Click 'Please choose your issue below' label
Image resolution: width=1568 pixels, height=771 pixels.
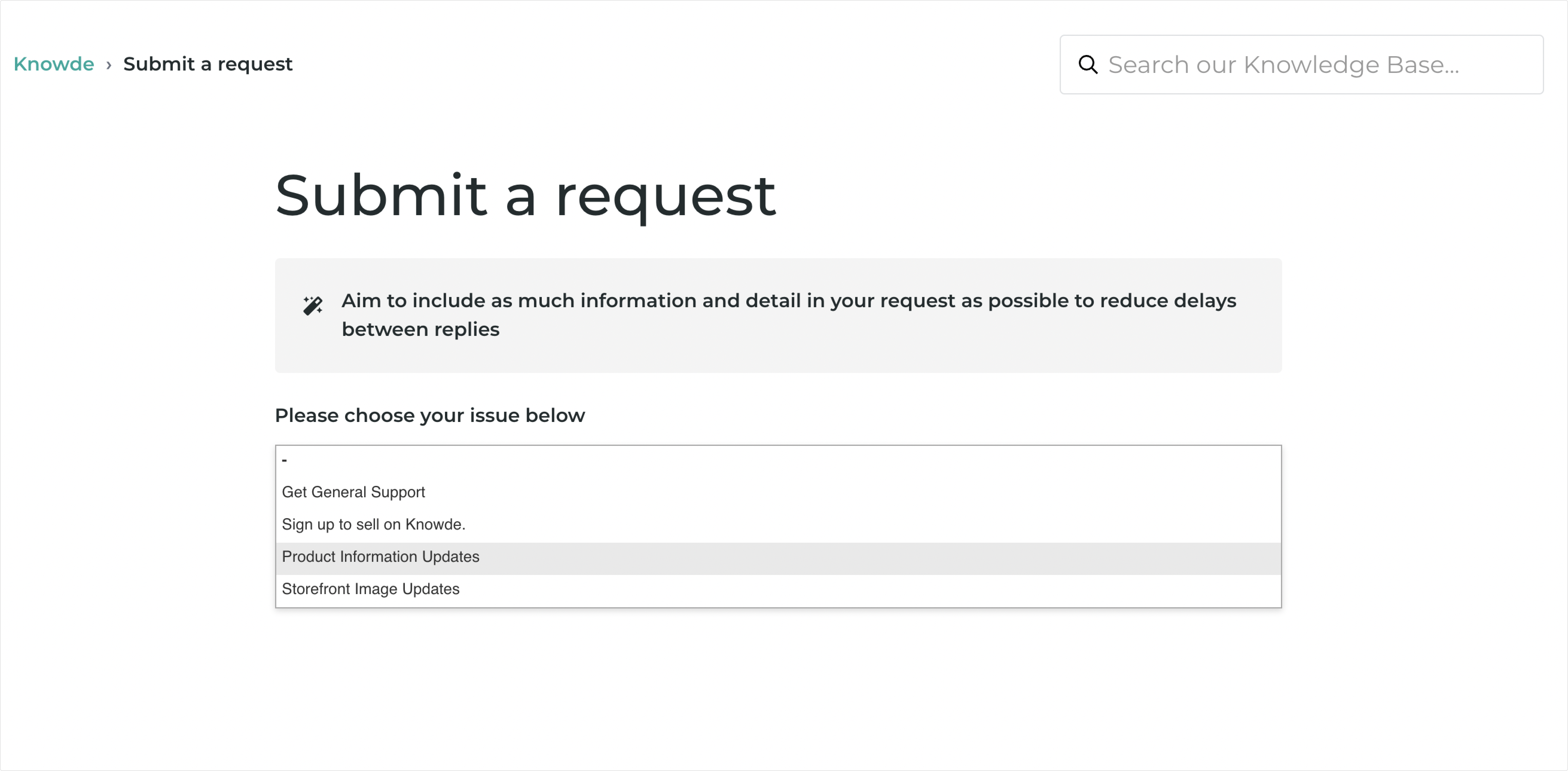click(430, 416)
